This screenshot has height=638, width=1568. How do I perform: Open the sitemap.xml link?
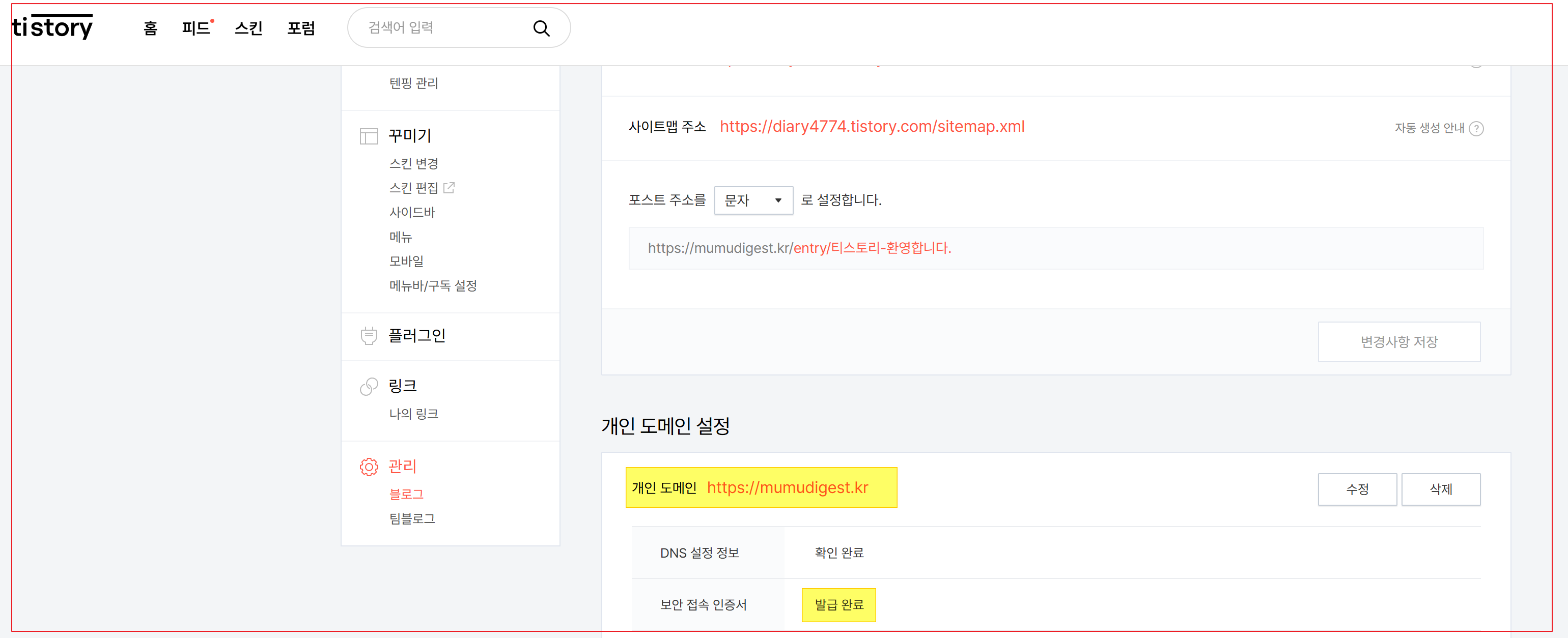(x=872, y=127)
